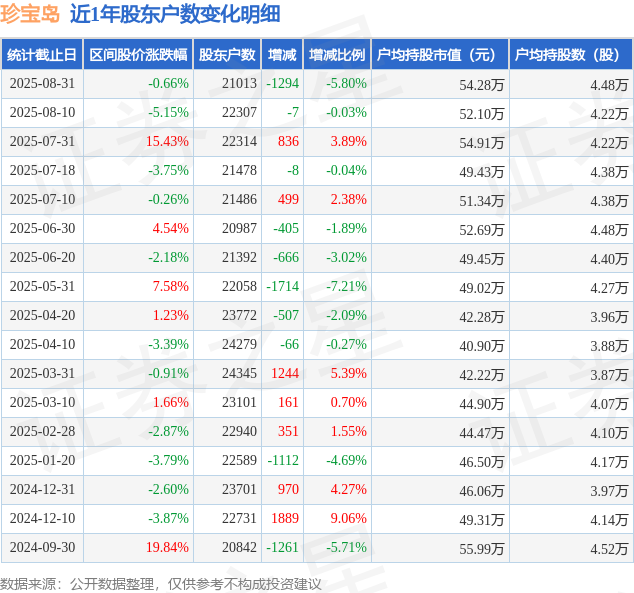634x593 pixels.
Task: Click the change ratio -5.71%
Action: [x=347, y=547]
